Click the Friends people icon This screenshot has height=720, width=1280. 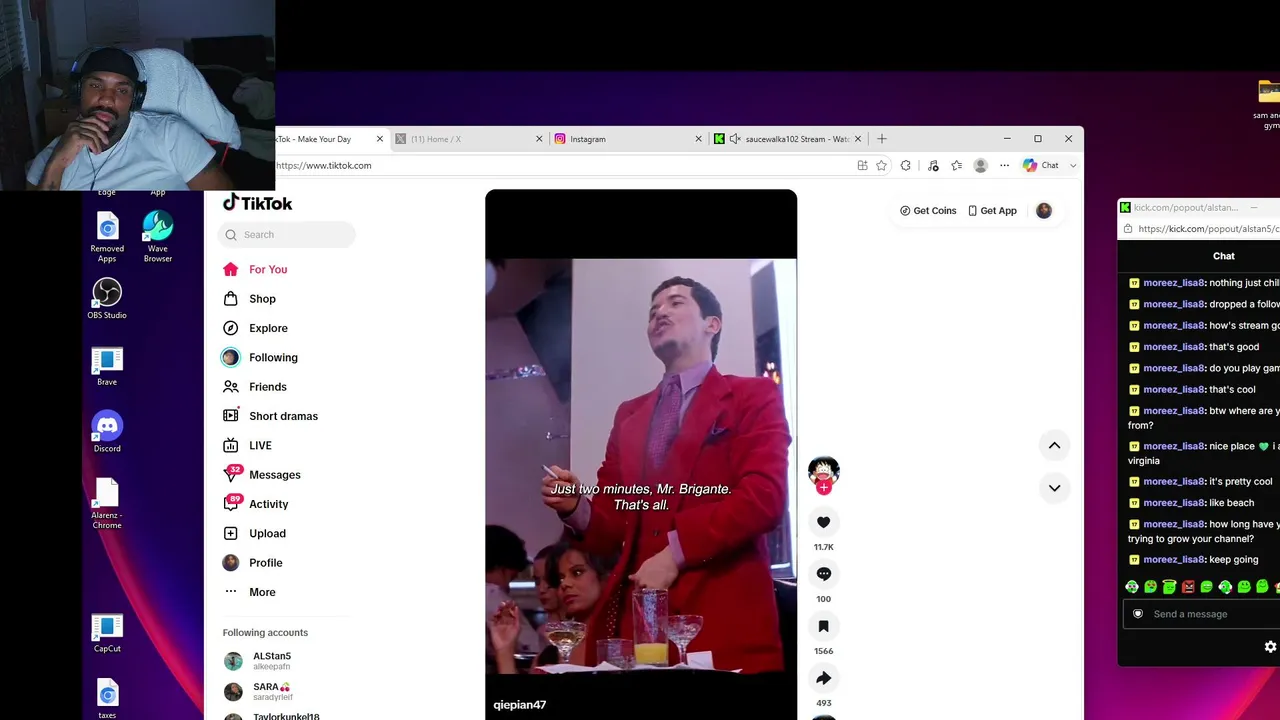[231, 387]
